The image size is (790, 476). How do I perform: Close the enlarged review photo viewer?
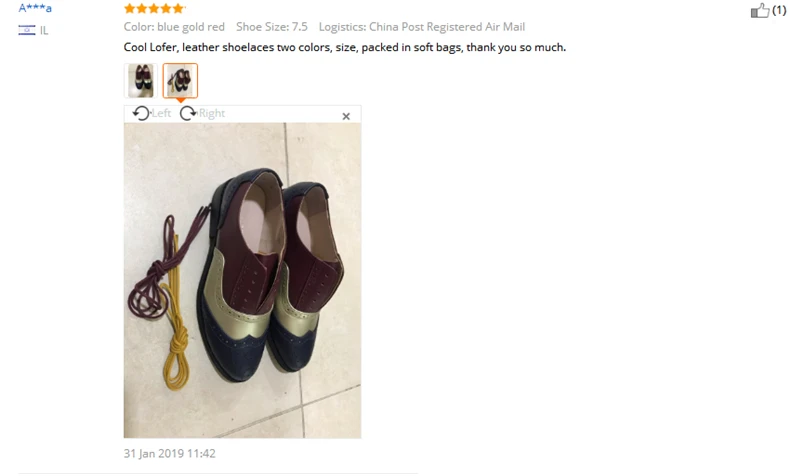[346, 116]
